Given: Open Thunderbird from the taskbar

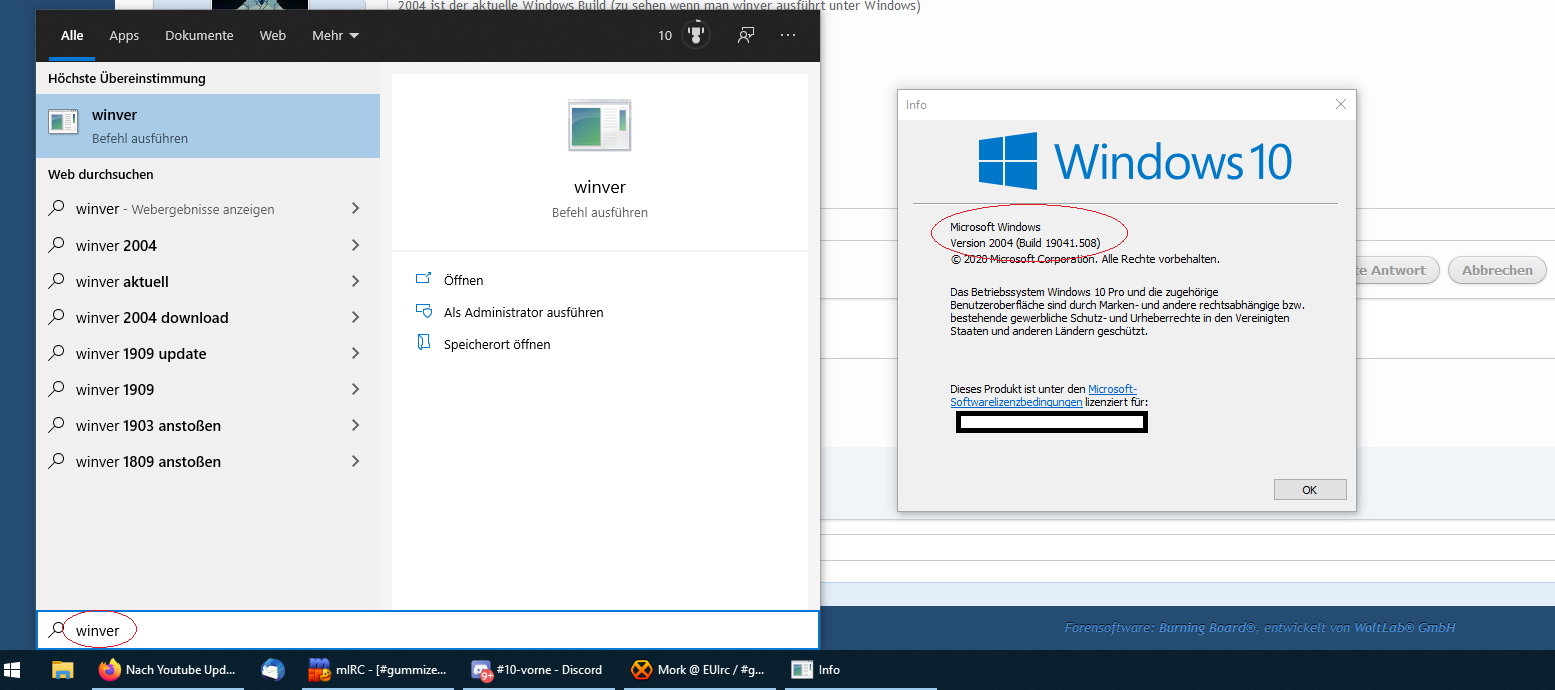Looking at the screenshot, I should tap(273, 670).
